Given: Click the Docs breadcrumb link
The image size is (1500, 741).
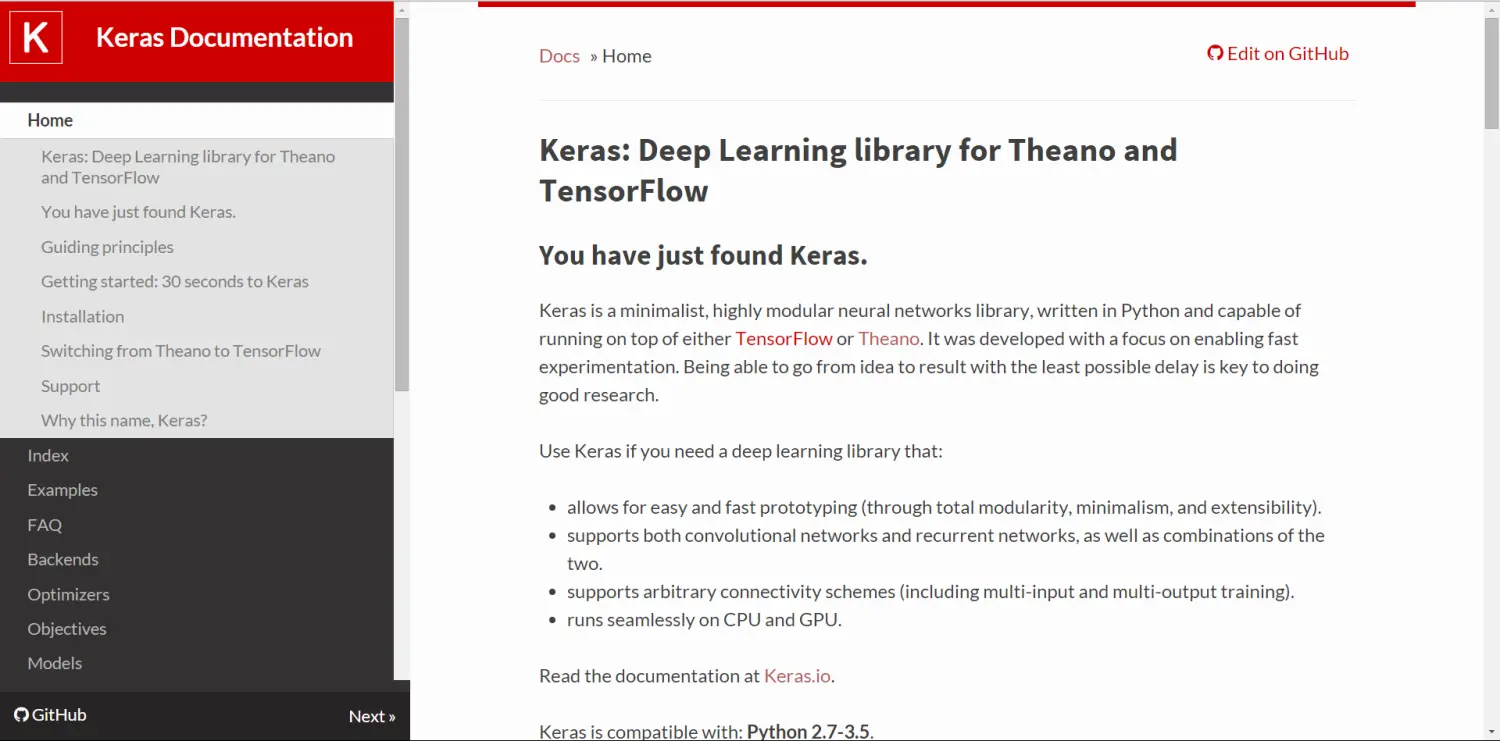Looking at the screenshot, I should (559, 56).
